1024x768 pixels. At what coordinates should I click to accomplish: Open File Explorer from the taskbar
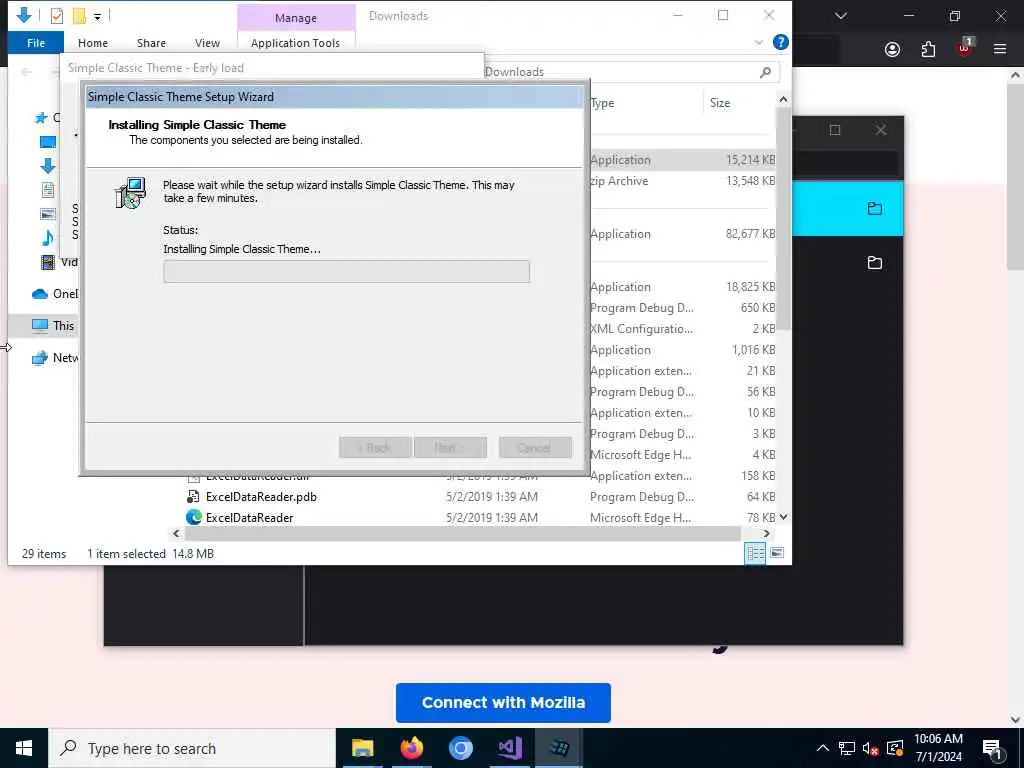coord(362,748)
